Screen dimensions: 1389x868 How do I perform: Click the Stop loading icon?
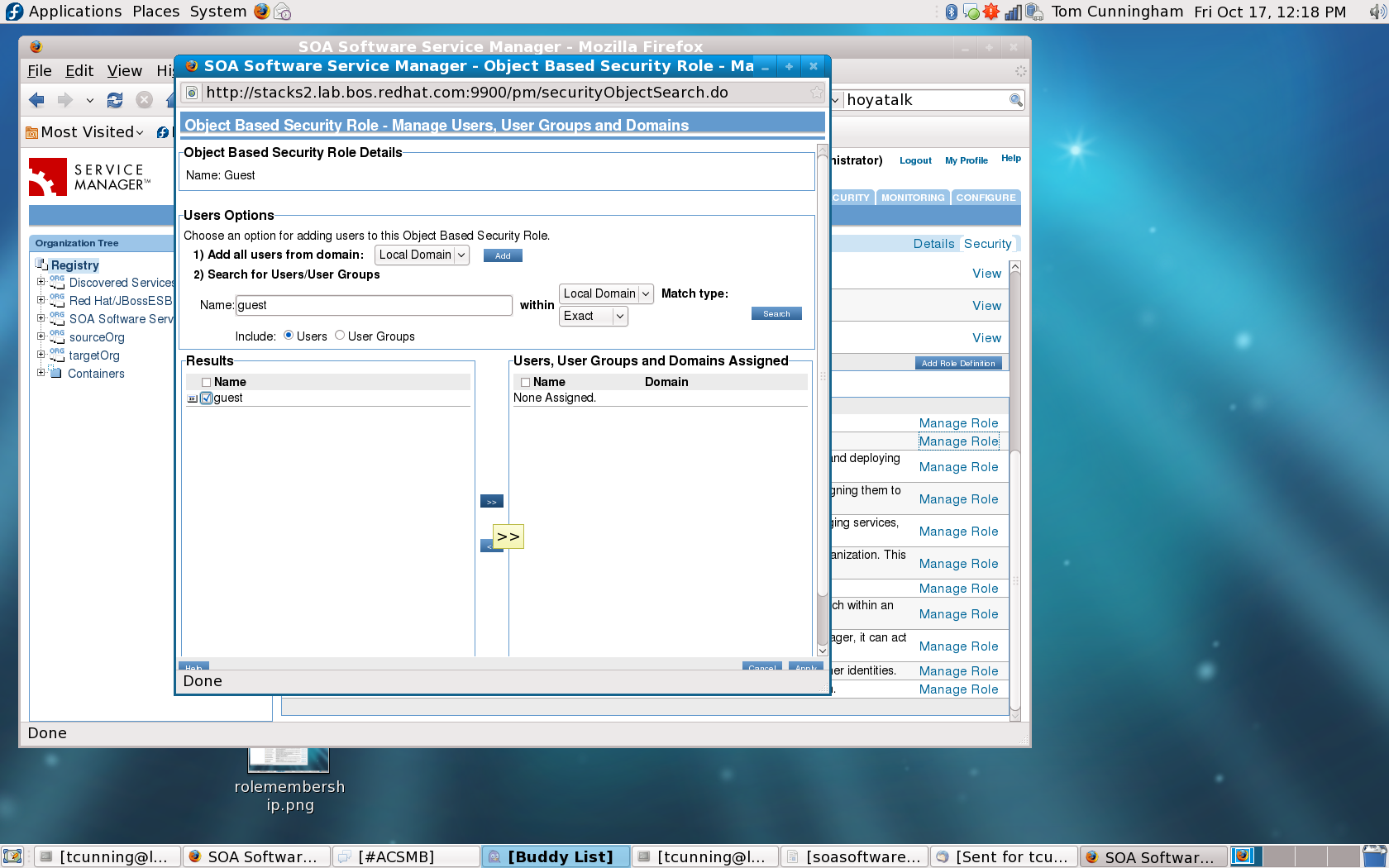tap(144, 100)
